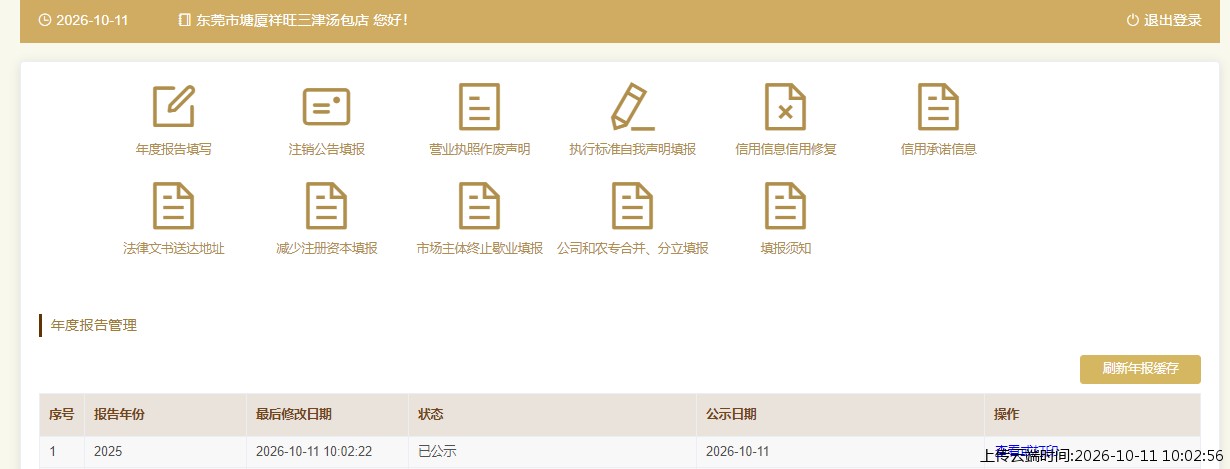The width and height of the screenshot is (1230, 469).
Task: Open the 减少注册资本填报 icon
Action: [326, 206]
